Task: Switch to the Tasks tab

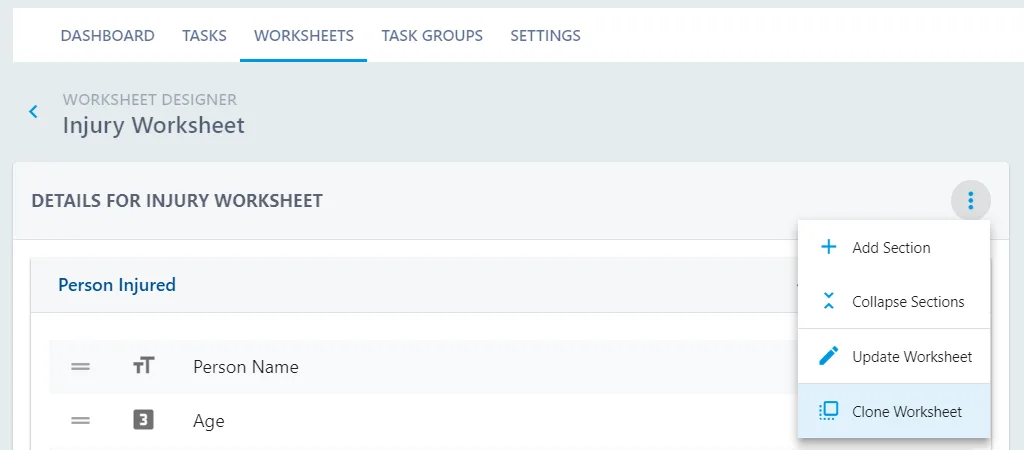Action: click(x=204, y=35)
